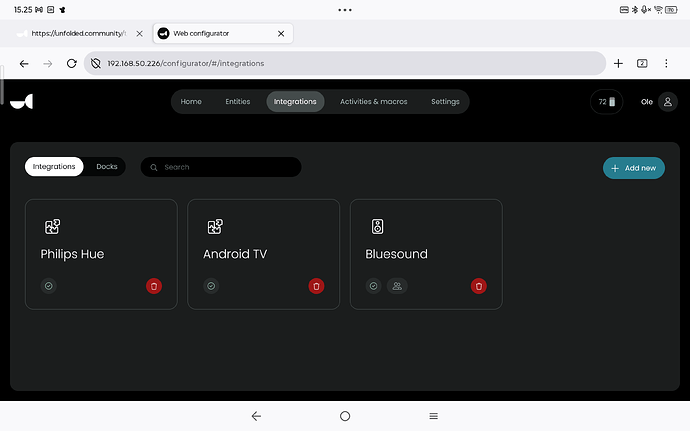Open a new browser tab
Image resolution: width=690 pixels, height=431 pixels.
click(618, 63)
